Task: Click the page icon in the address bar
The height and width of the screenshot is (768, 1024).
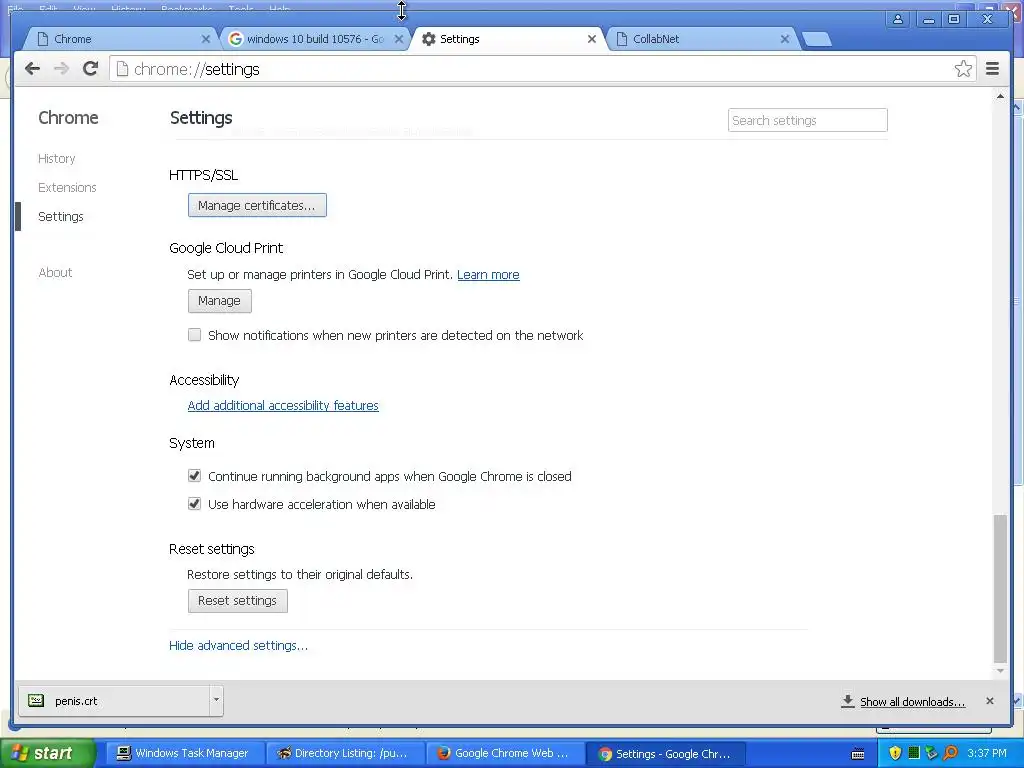Action: 122,69
